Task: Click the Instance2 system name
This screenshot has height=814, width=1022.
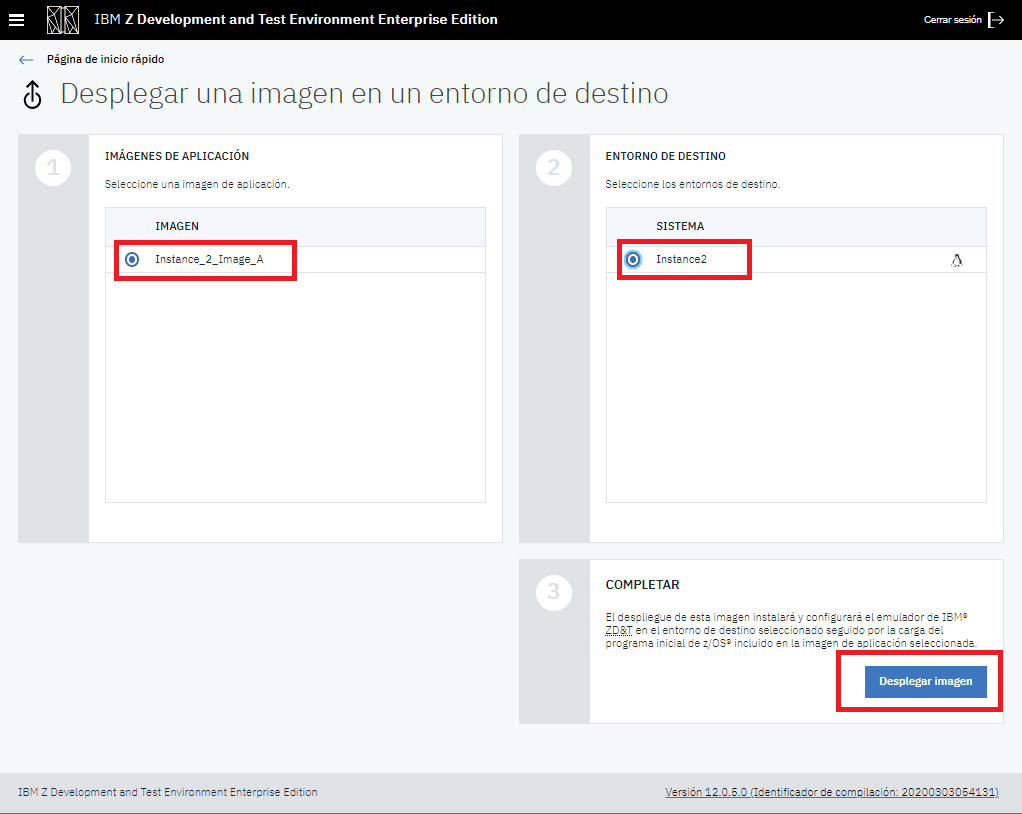Action: tap(681, 260)
